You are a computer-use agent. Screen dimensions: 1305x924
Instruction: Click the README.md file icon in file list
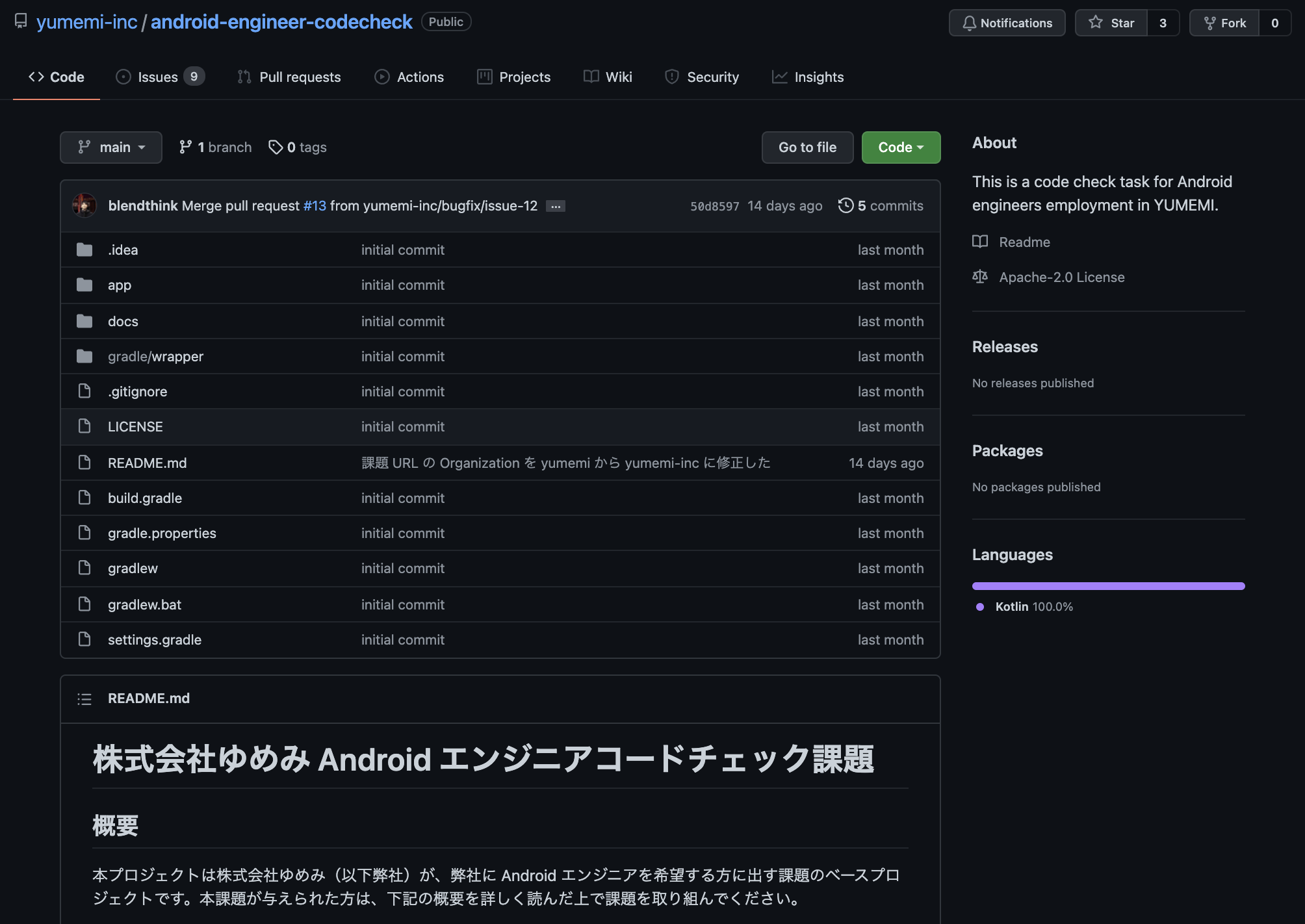click(x=84, y=463)
